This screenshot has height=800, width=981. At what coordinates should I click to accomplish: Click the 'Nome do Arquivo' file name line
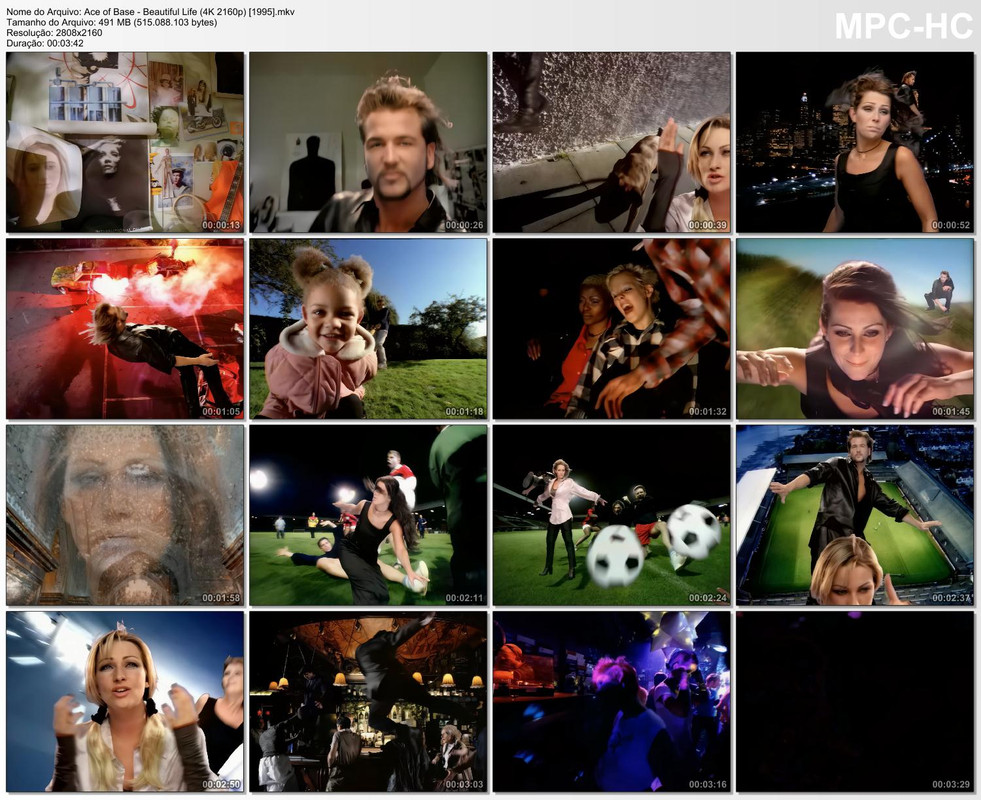pyautogui.click(x=150, y=12)
